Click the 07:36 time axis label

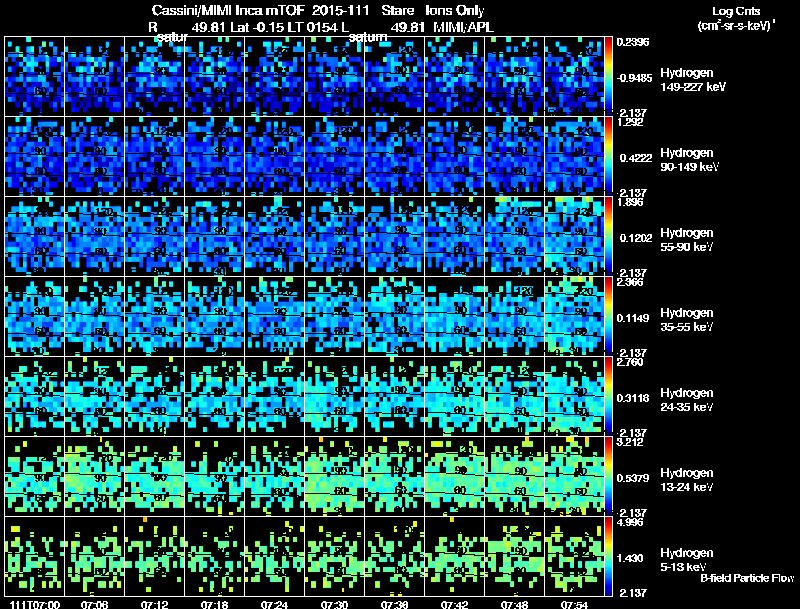point(394,605)
